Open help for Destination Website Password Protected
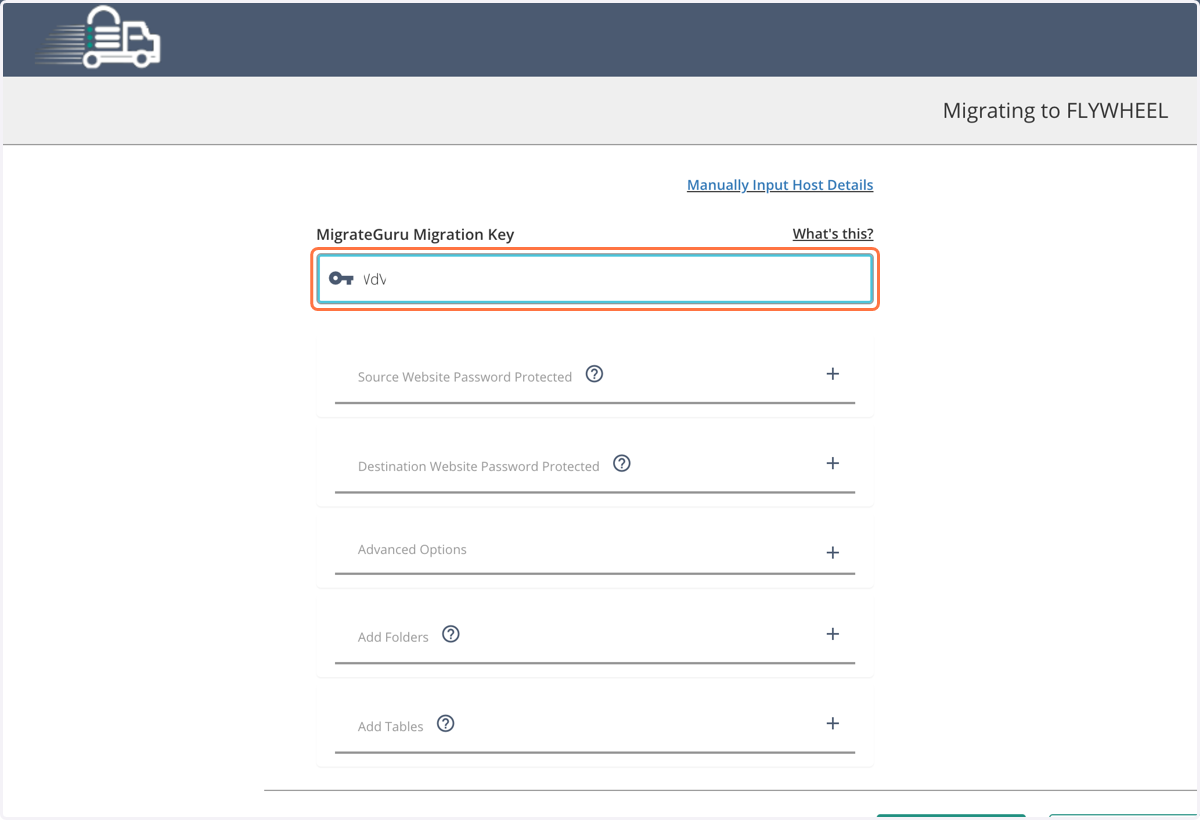1200x820 pixels. coord(622,463)
